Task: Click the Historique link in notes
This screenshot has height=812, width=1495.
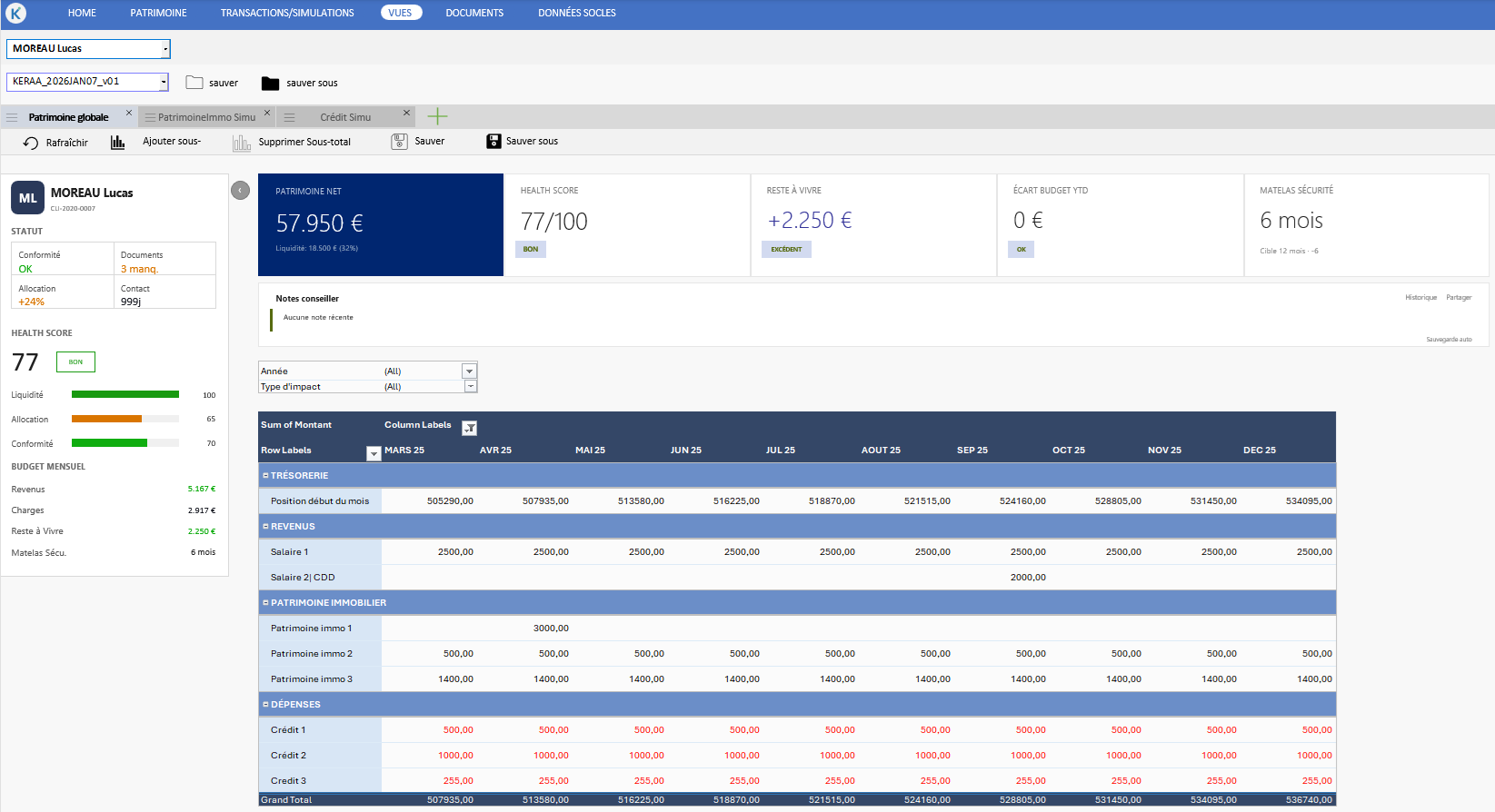Action: click(1420, 298)
